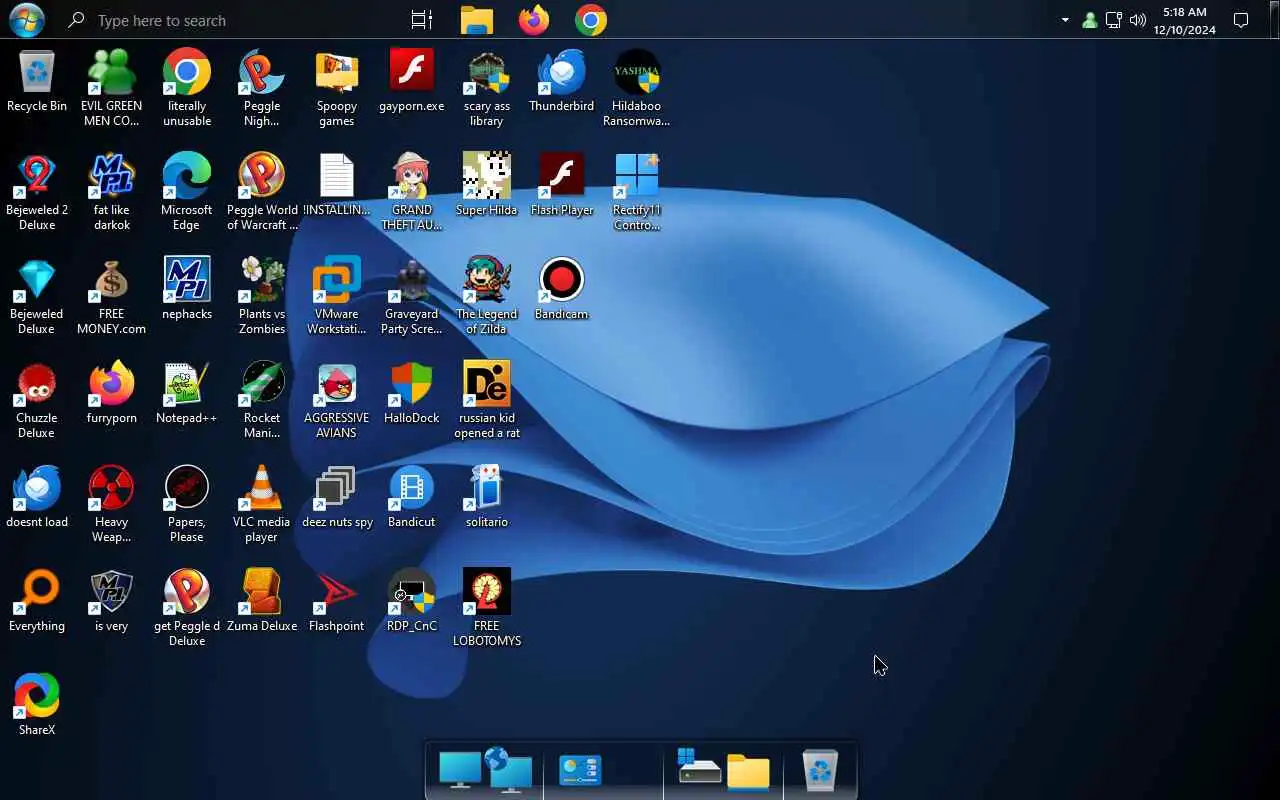Open the Recycle Bin desktop shortcut
This screenshot has height=800, width=1280.
point(37,82)
